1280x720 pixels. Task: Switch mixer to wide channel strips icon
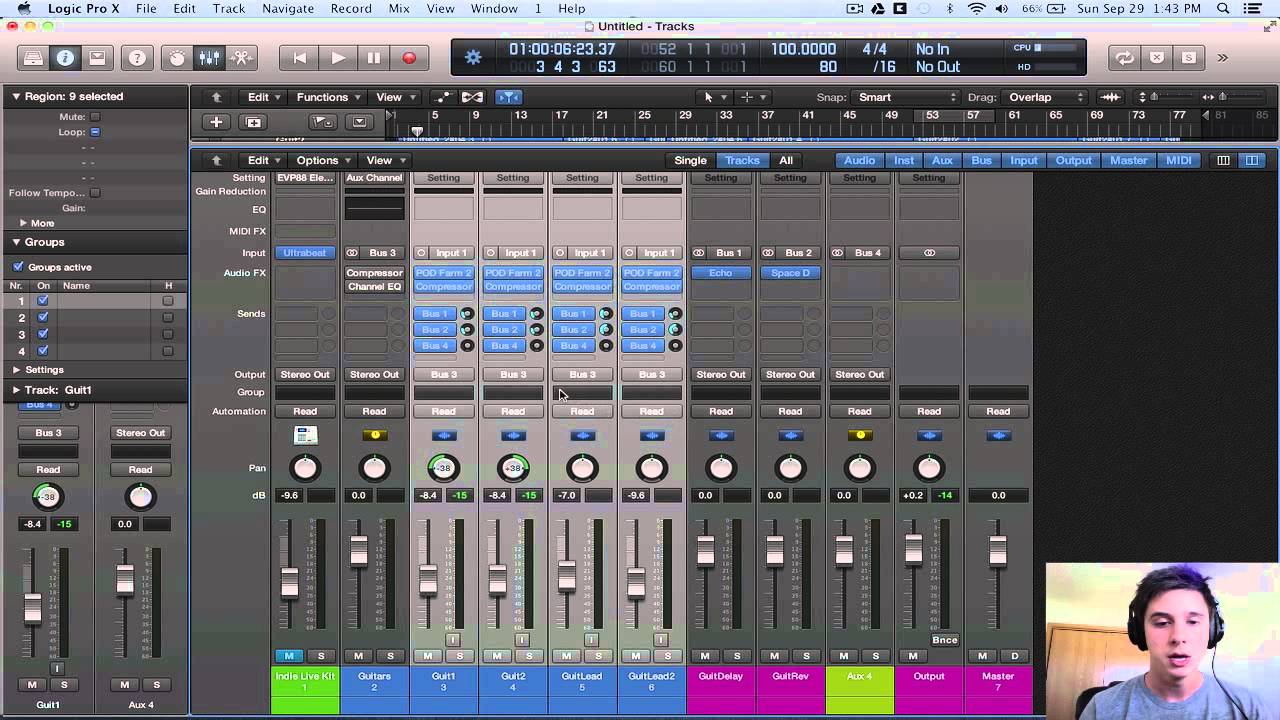click(x=1251, y=160)
